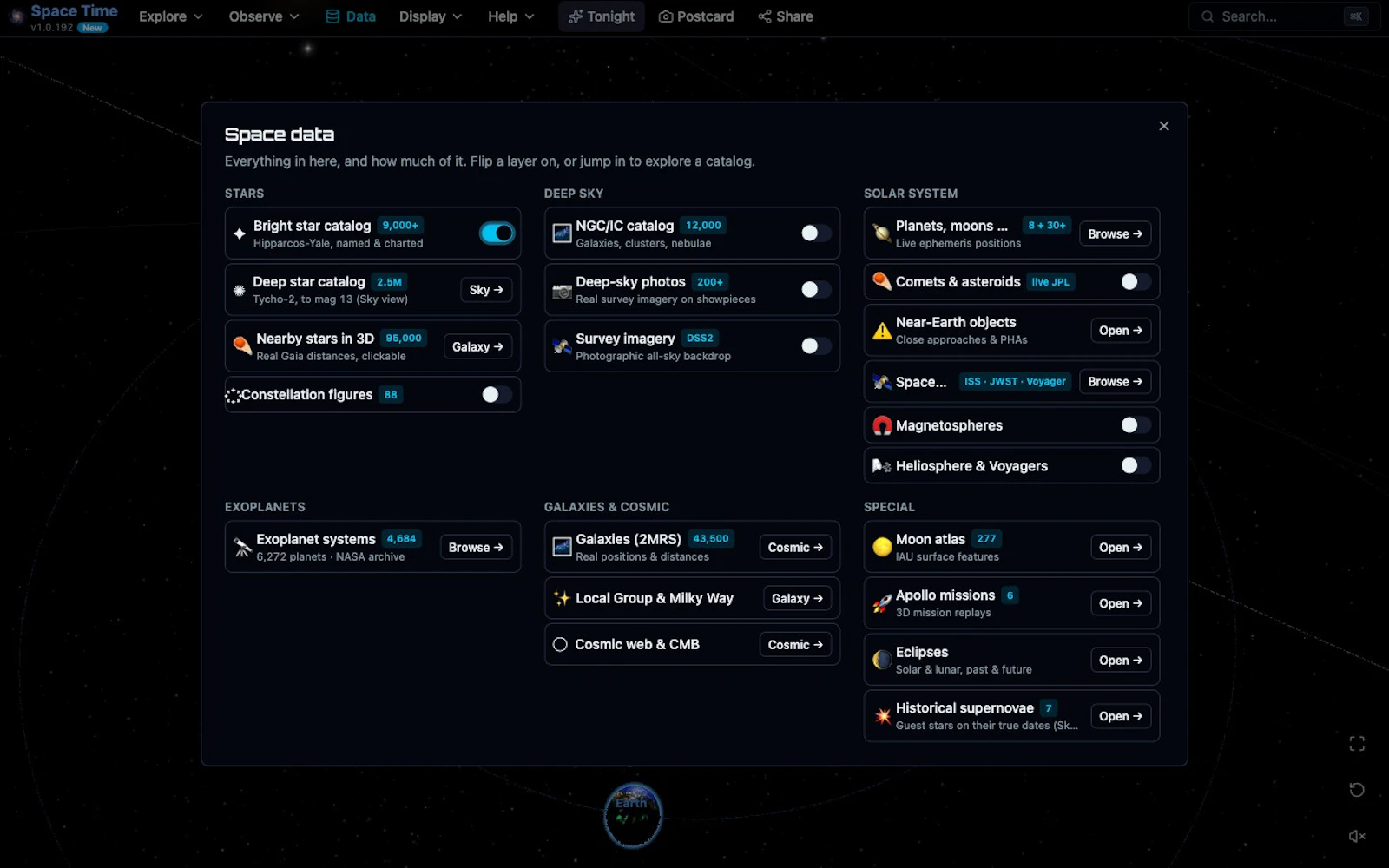
Task: Browse the Spacecraft list
Action: pyautogui.click(x=1116, y=382)
